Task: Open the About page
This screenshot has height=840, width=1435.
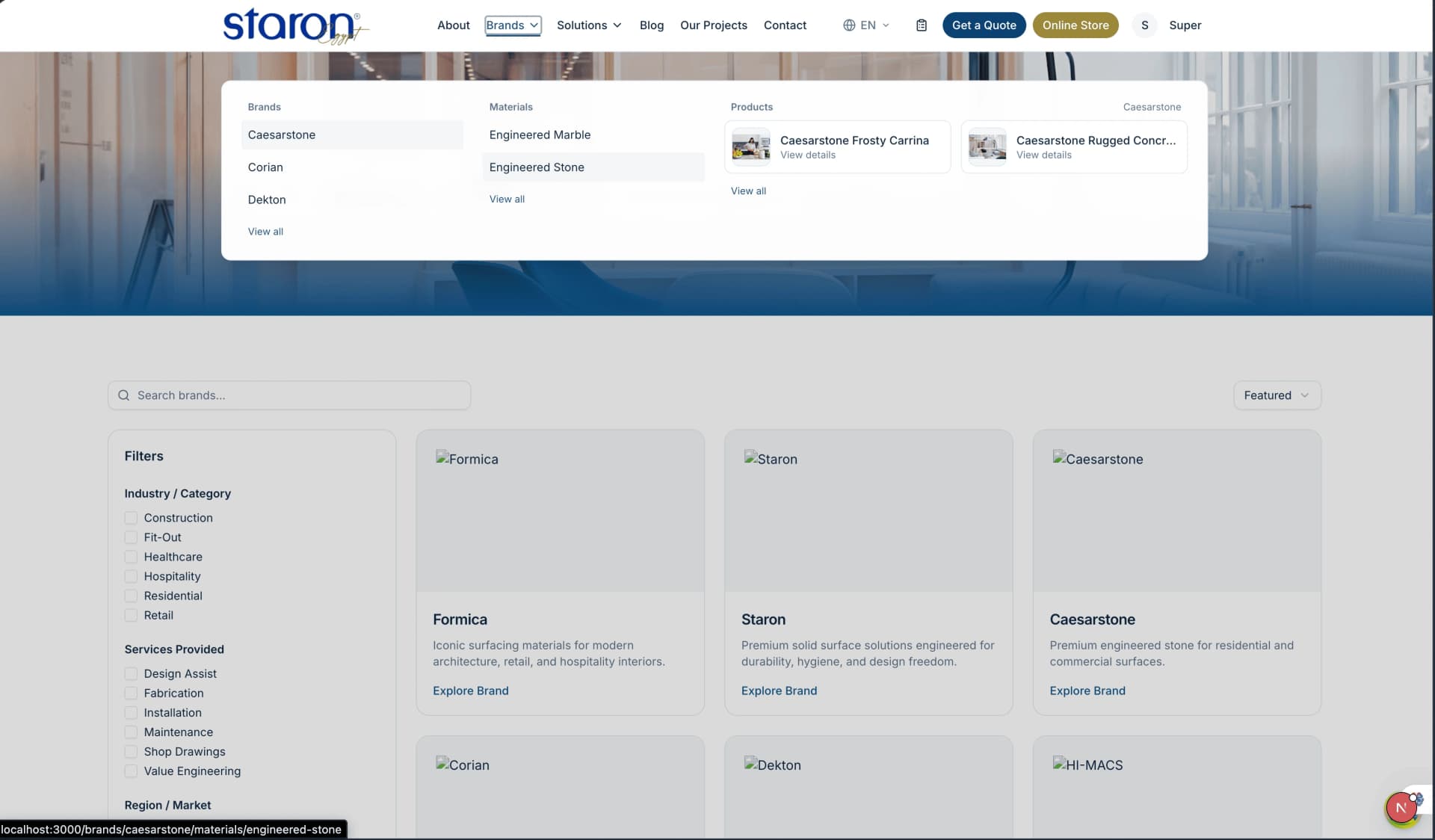Action: (x=453, y=25)
